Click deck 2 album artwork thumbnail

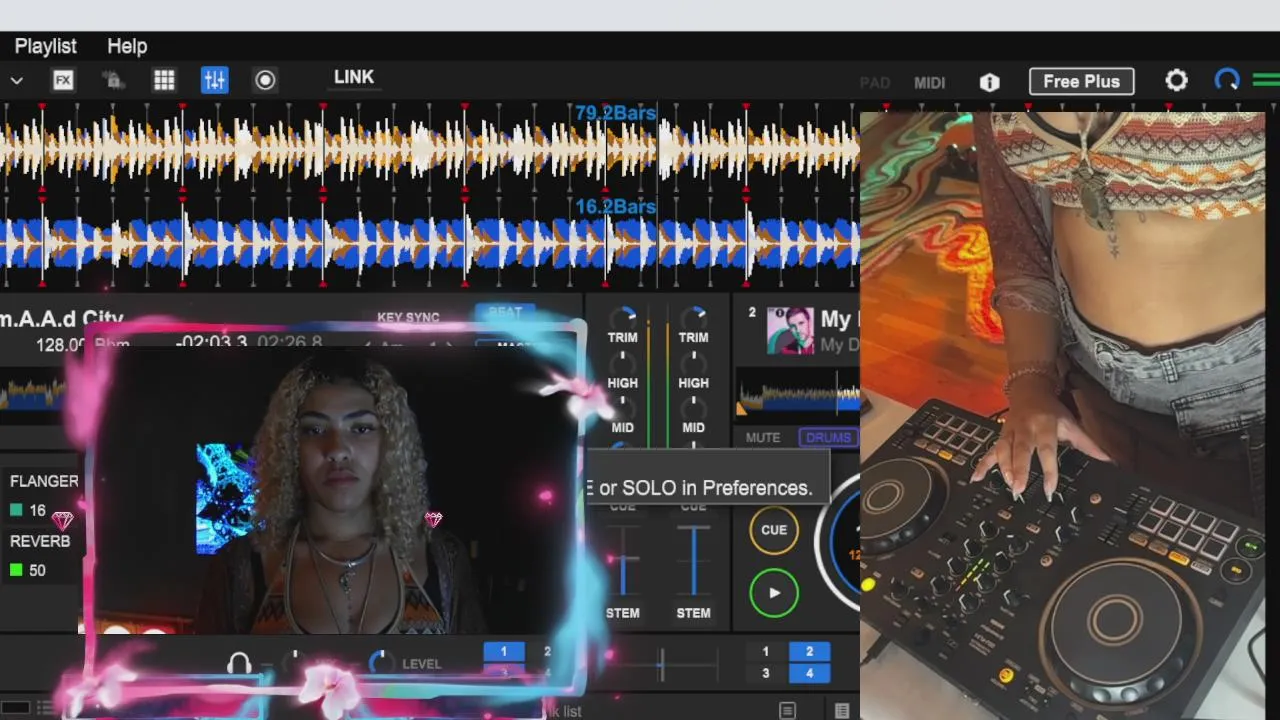[790, 331]
